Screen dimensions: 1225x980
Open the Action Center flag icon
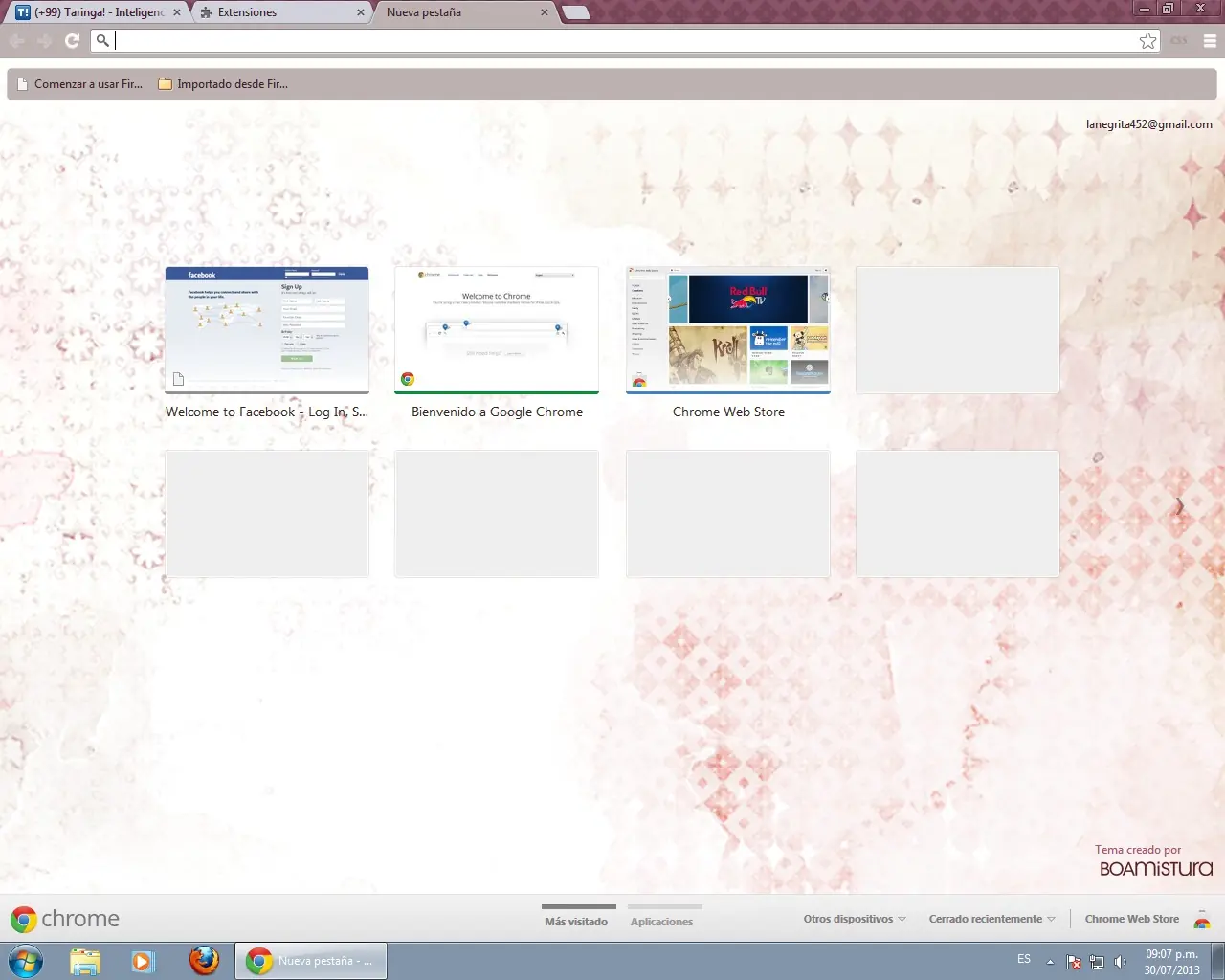(x=1074, y=962)
